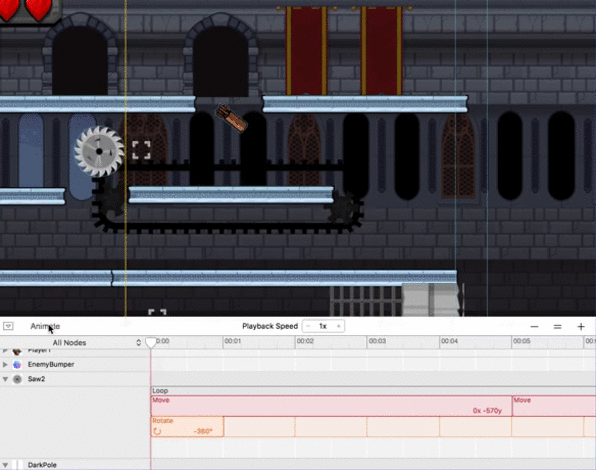
Task: Click the timeline playhead marker
Action: (151, 342)
